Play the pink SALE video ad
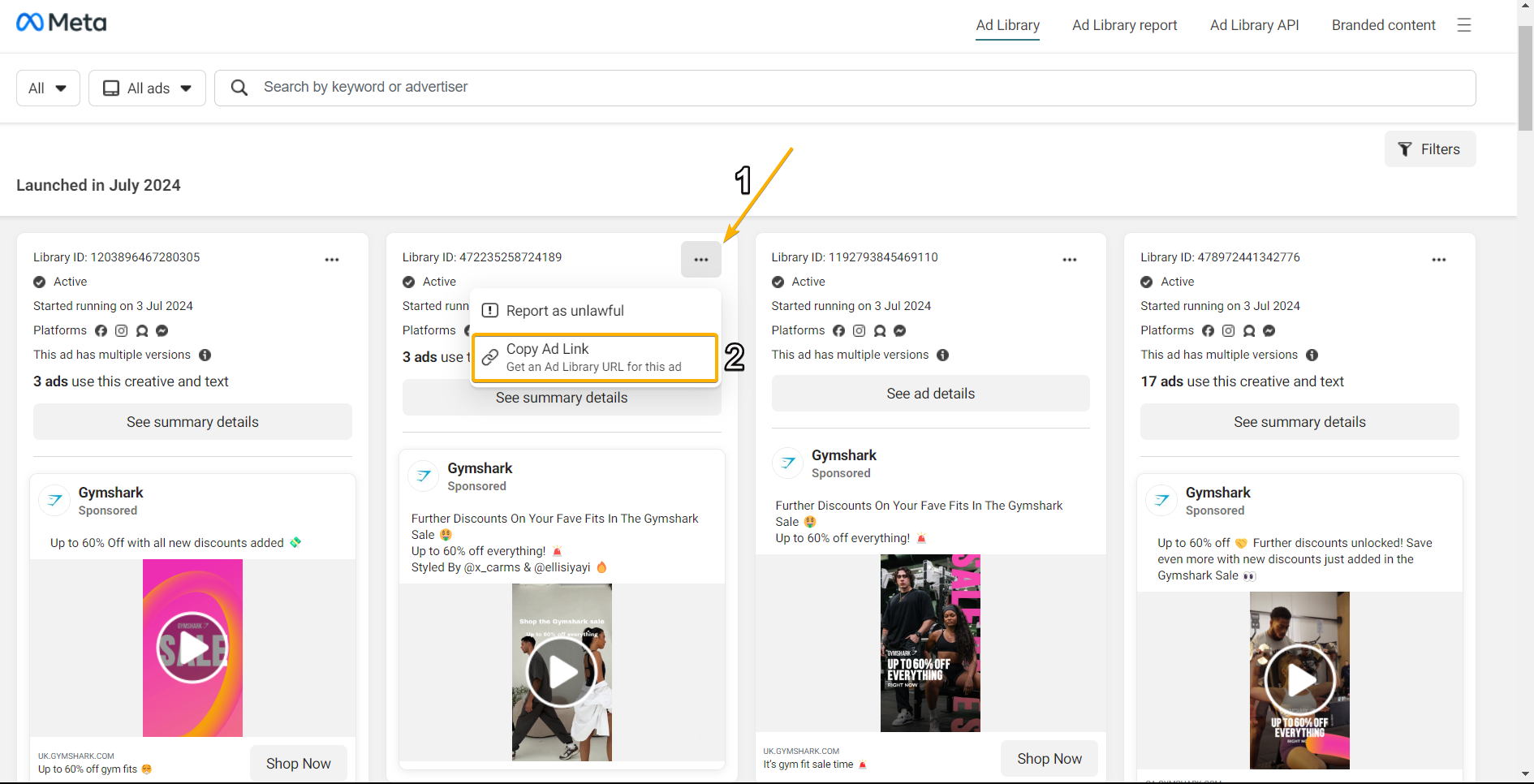The height and width of the screenshot is (784, 1534). (192, 648)
